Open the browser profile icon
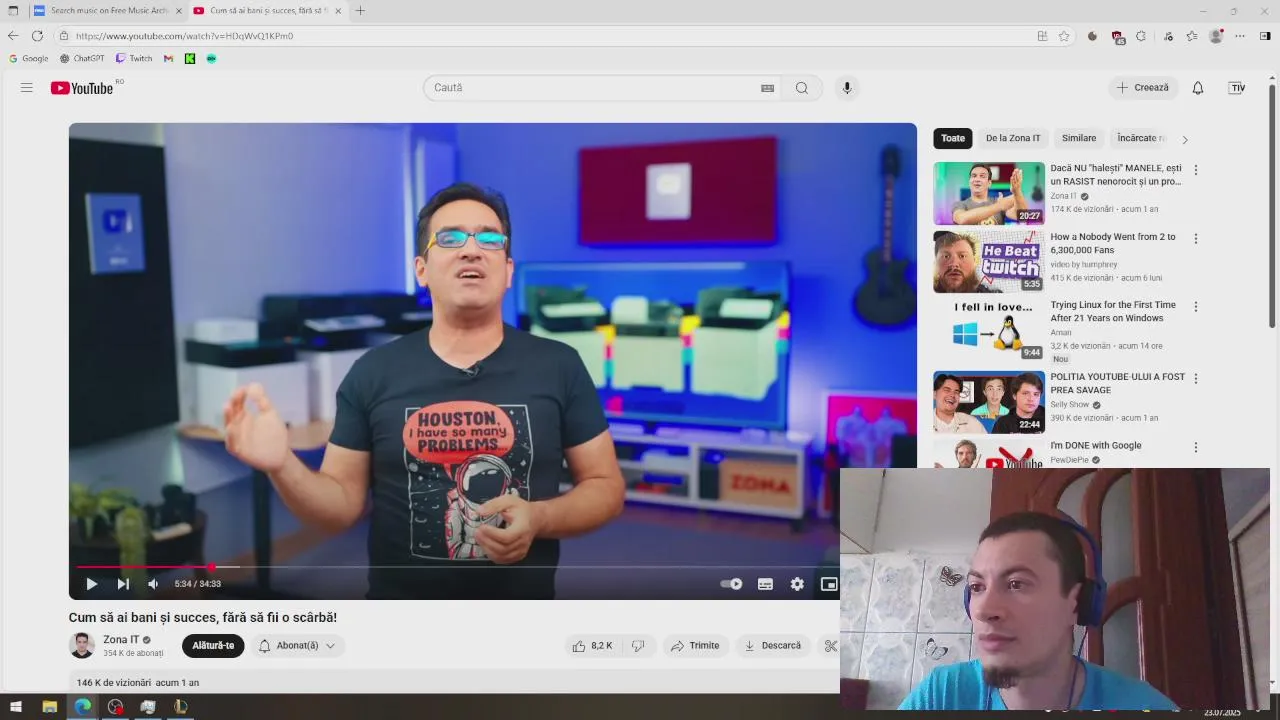1280x720 pixels. coord(1216,36)
